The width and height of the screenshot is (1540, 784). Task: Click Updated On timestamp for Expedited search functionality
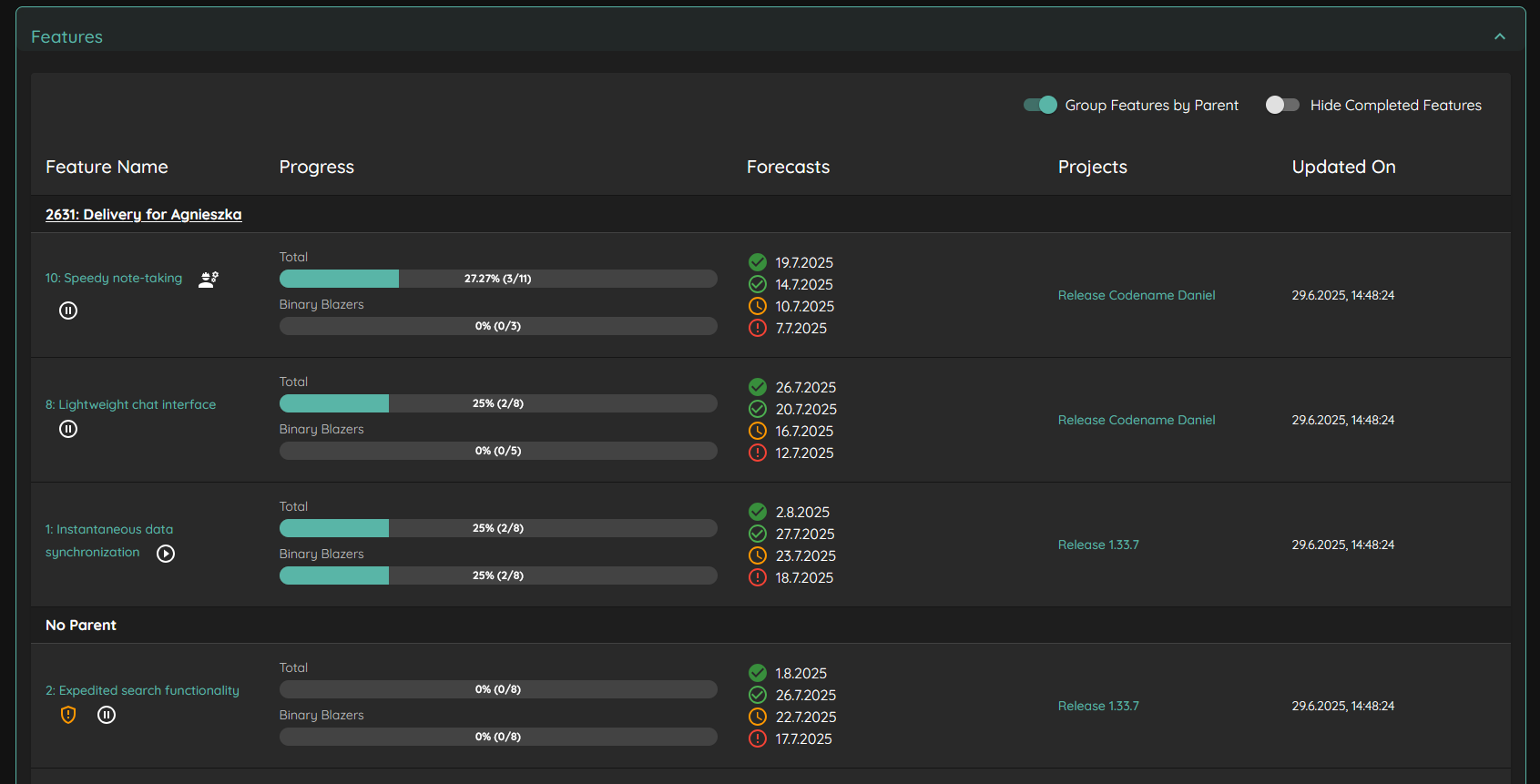coord(1343,706)
